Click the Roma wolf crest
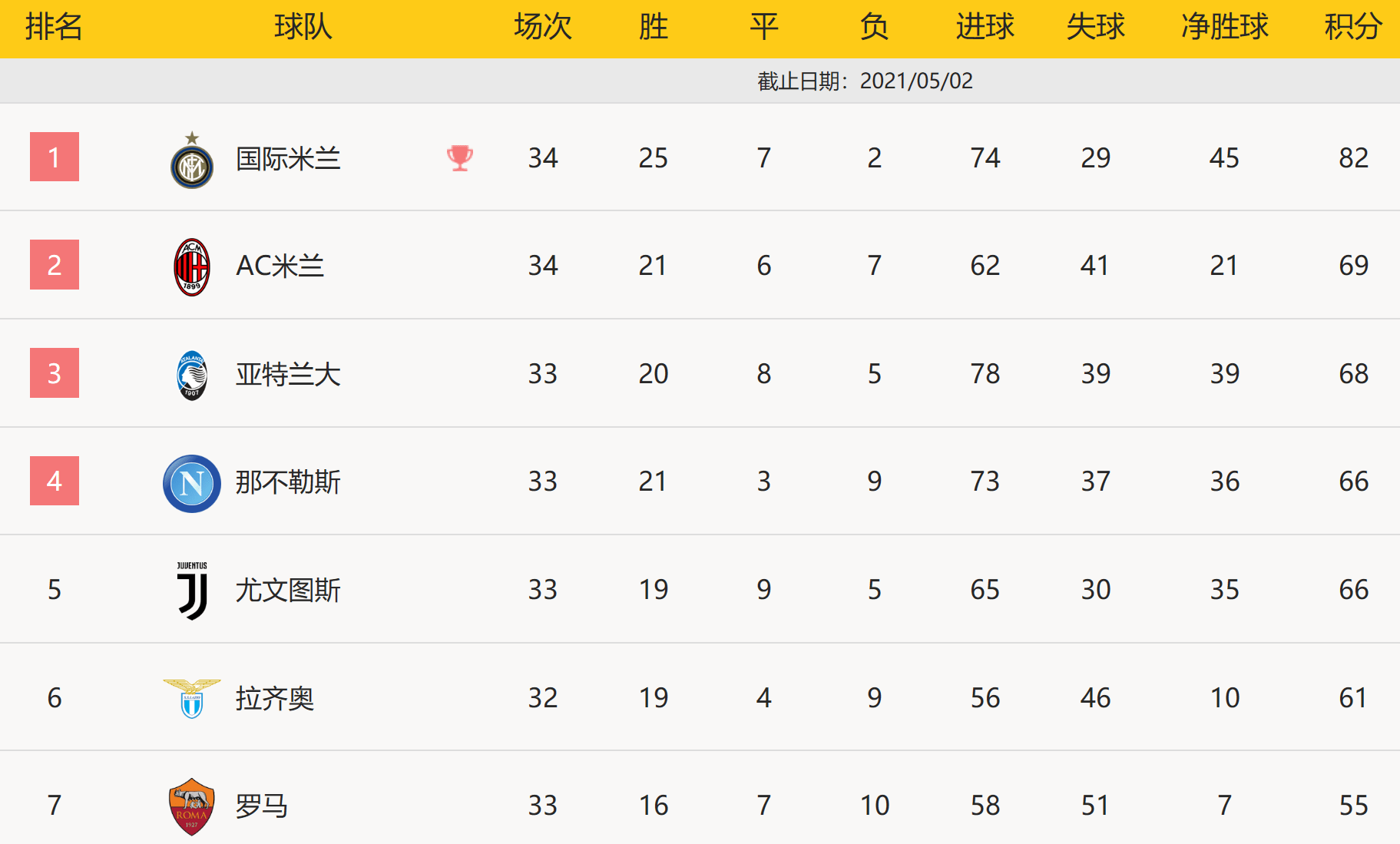The height and width of the screenshot is (844, 1400). [x=192, y=806]
